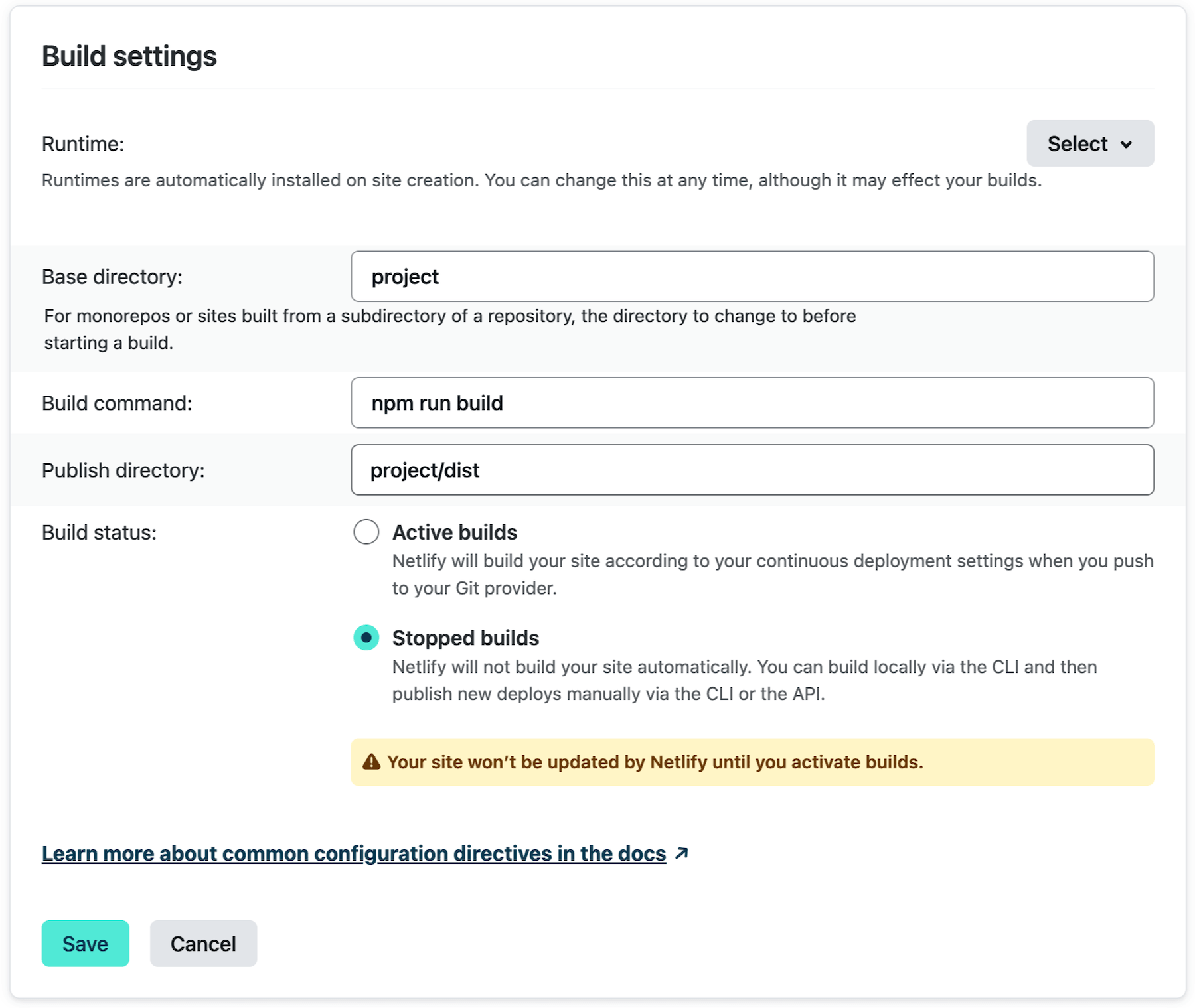Click the chevron arrow on the Select button
Viewport: 1195px width, 1008px height.
point(1126,145)
